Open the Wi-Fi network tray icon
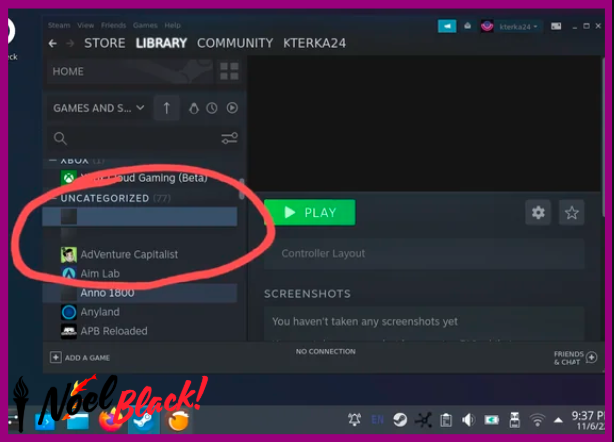The width and height of the screenshot is (614, 442). pyautogui.click(x=537, y=420)
